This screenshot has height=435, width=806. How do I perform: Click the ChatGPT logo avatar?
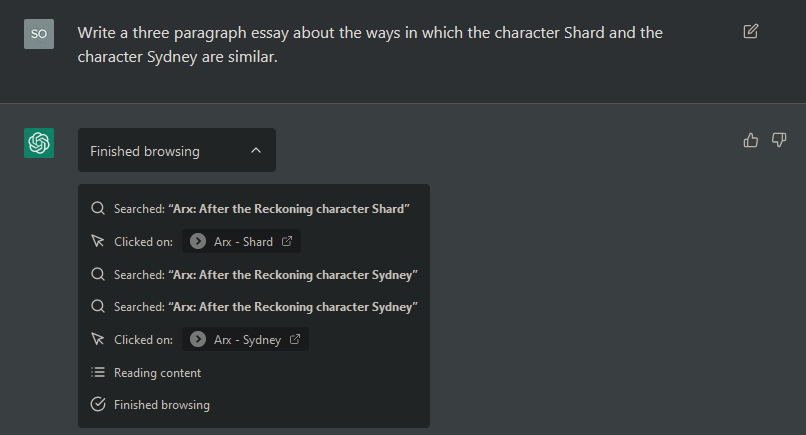(x=39, y=143)
